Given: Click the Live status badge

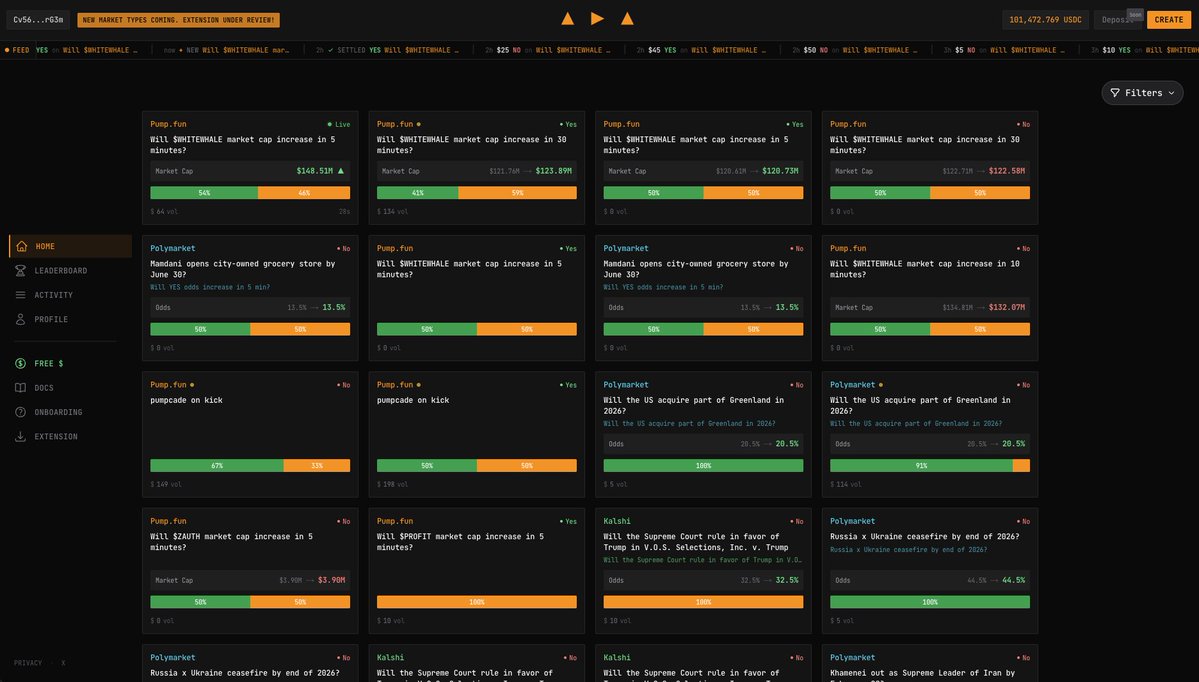Looking at the screenshot, I should click(339, 124).
